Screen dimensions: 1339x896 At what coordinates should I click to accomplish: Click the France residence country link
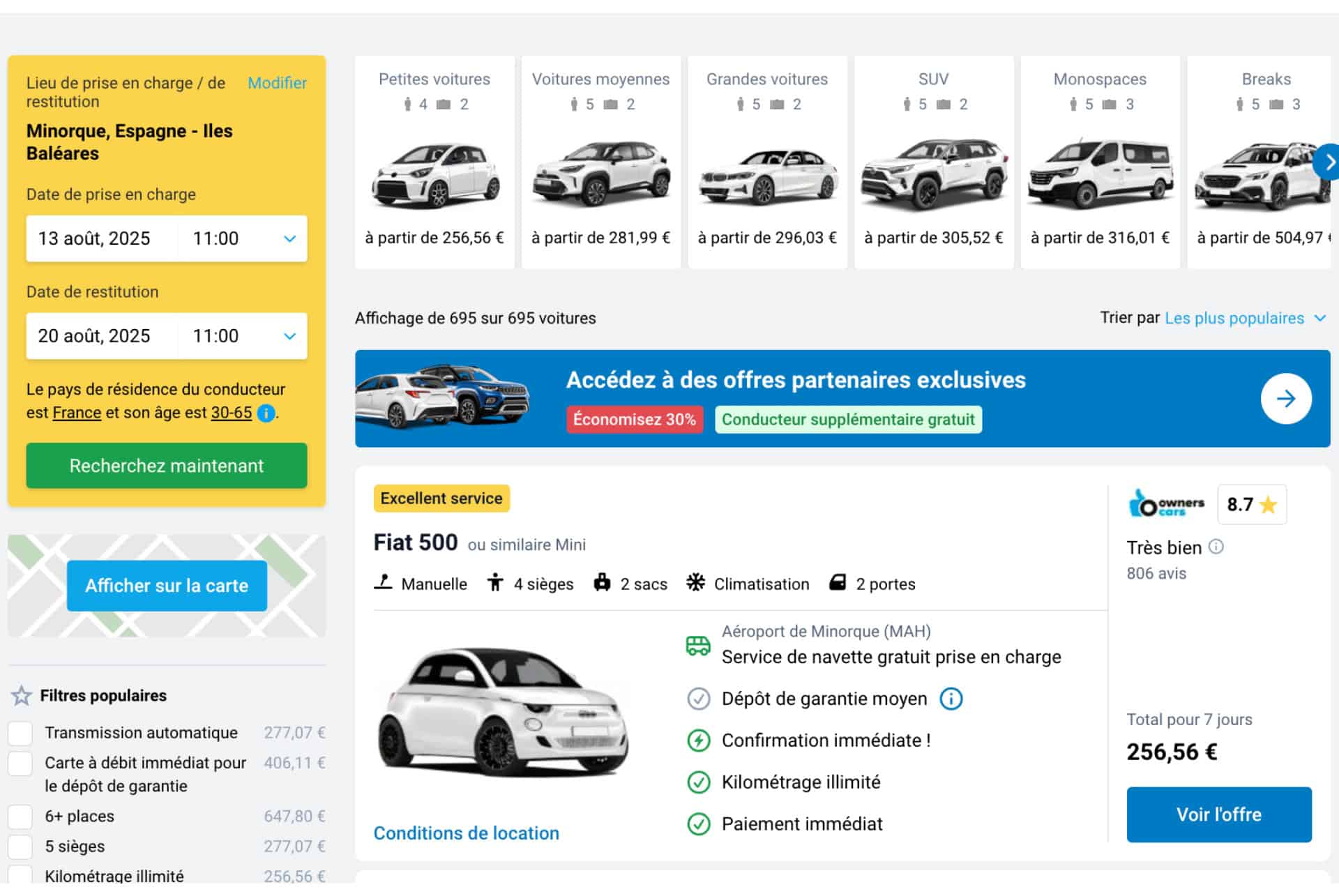(77, 413)
